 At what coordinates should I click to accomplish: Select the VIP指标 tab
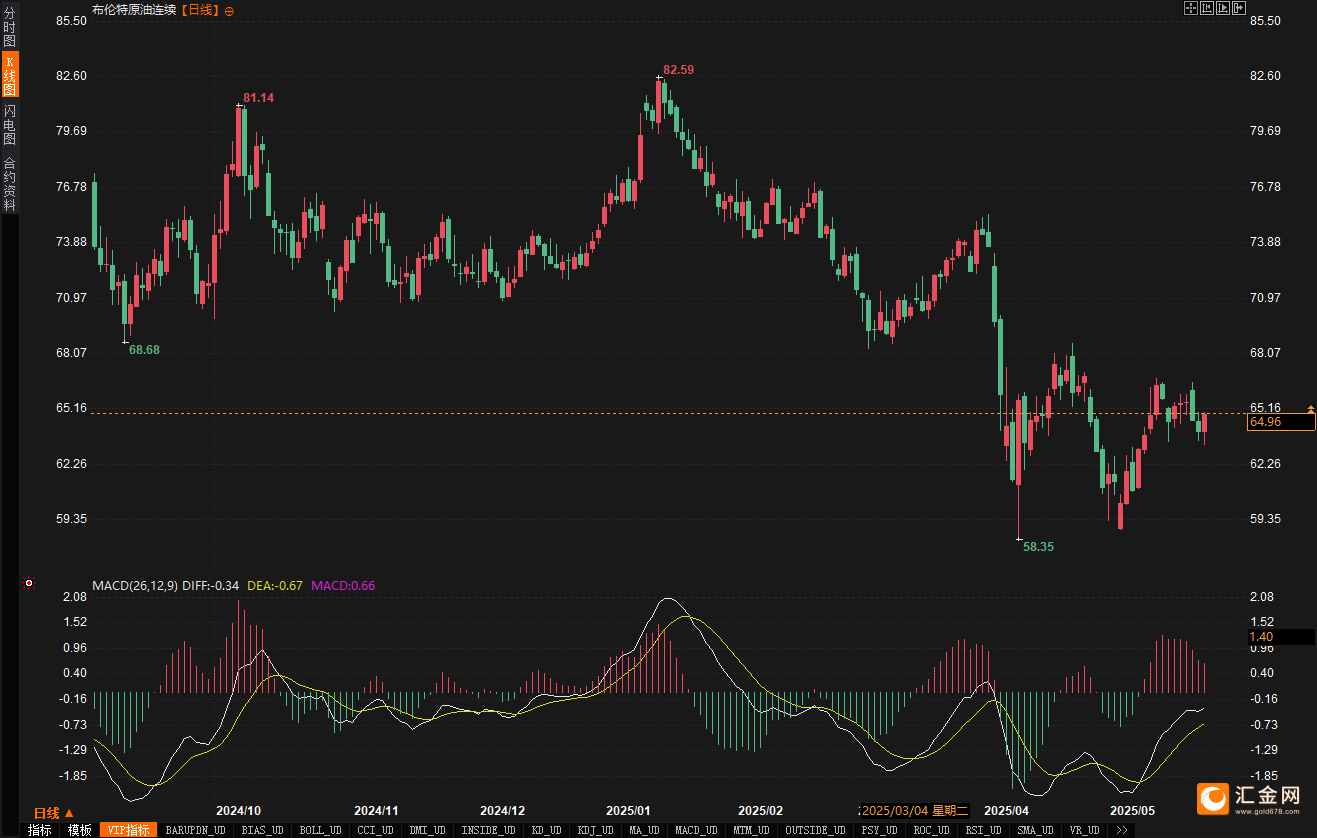point(128,830)
